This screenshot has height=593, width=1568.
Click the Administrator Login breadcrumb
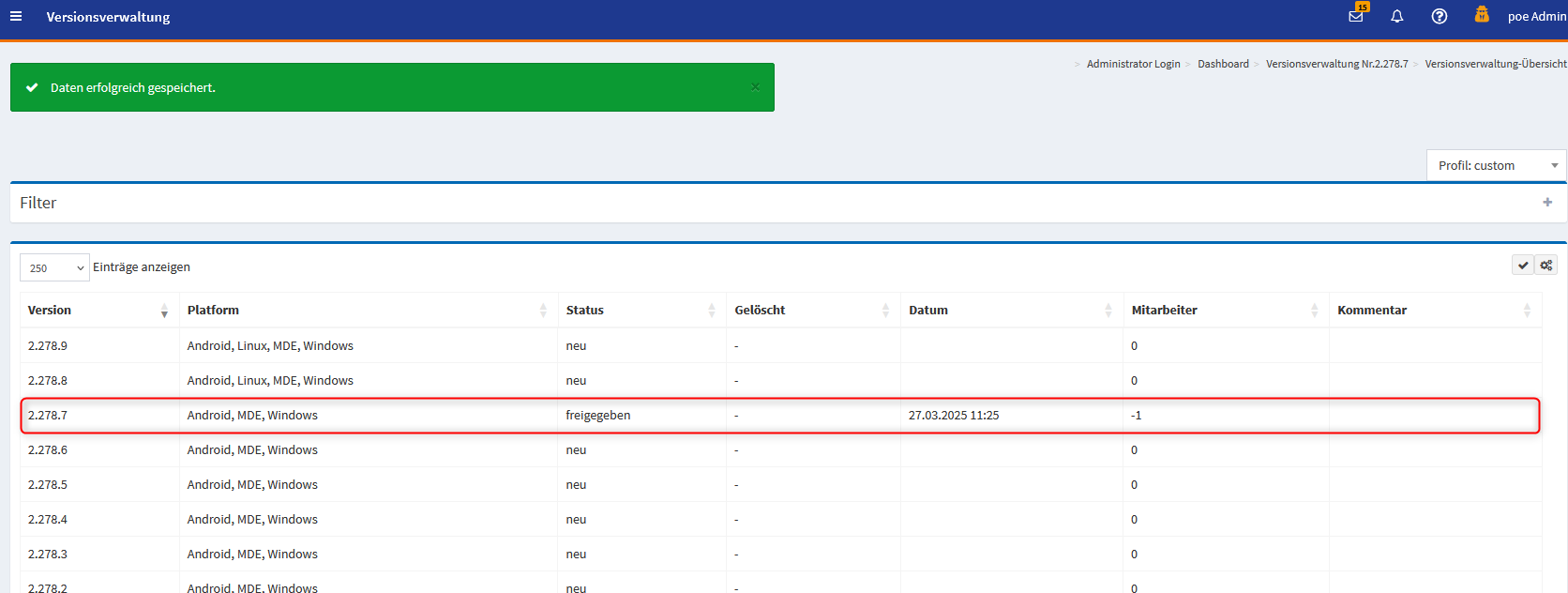[1133, 64]
